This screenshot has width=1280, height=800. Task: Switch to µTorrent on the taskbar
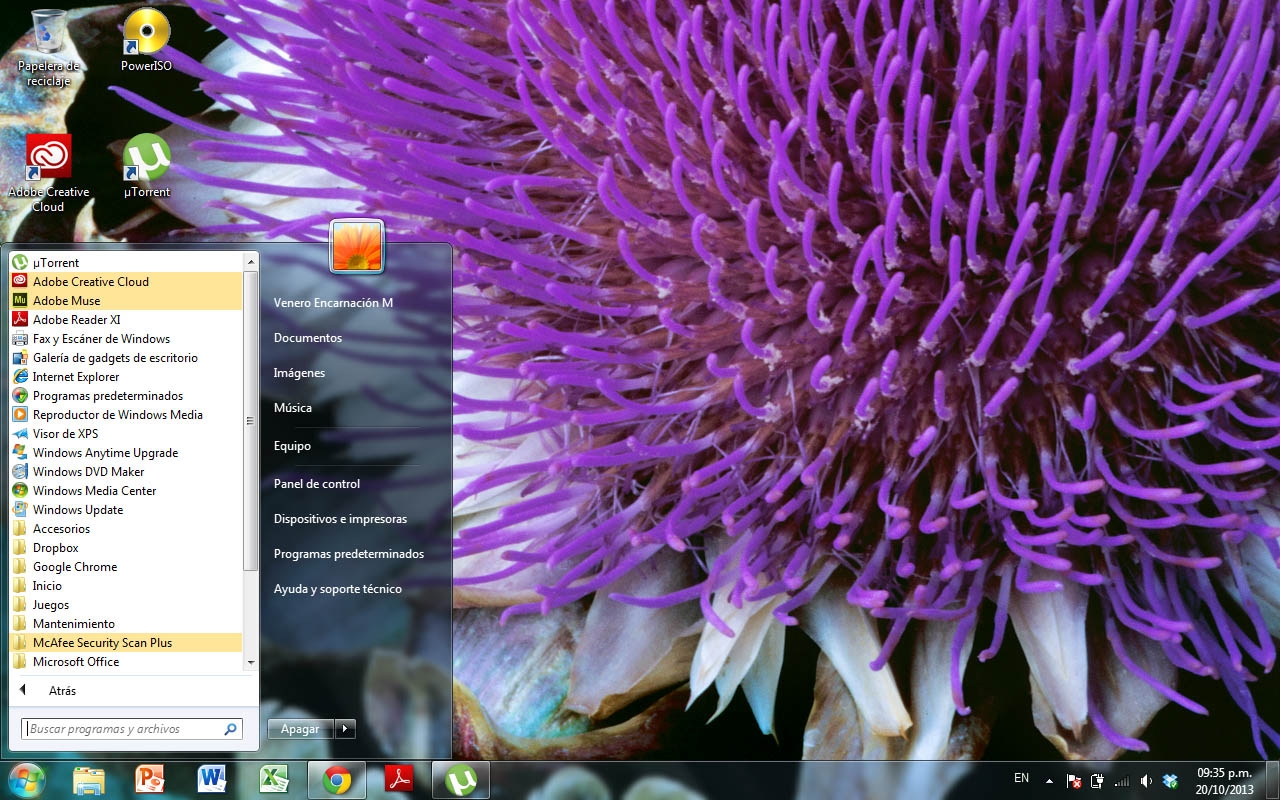460,779
